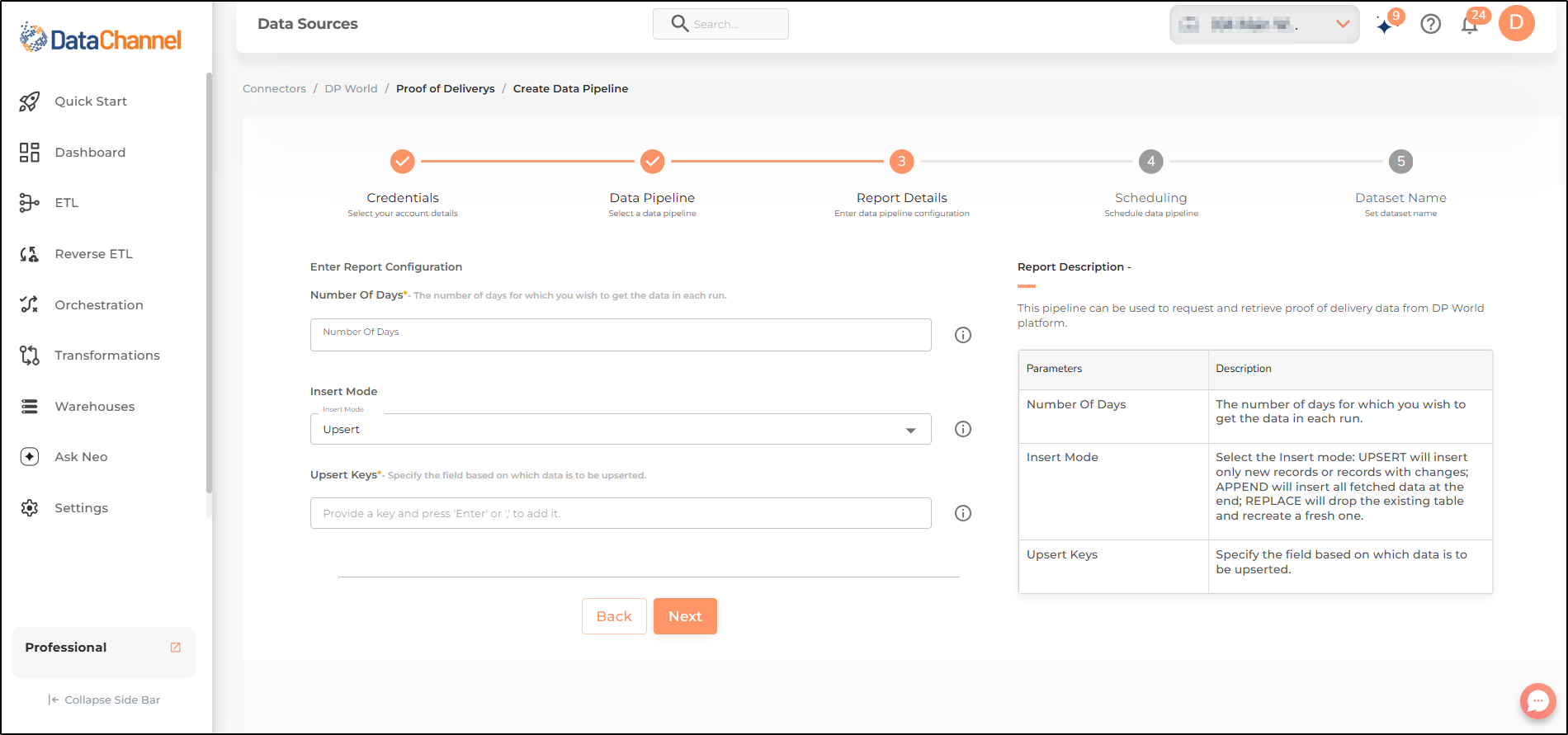Open the user avatar D

click(1517, 23)
